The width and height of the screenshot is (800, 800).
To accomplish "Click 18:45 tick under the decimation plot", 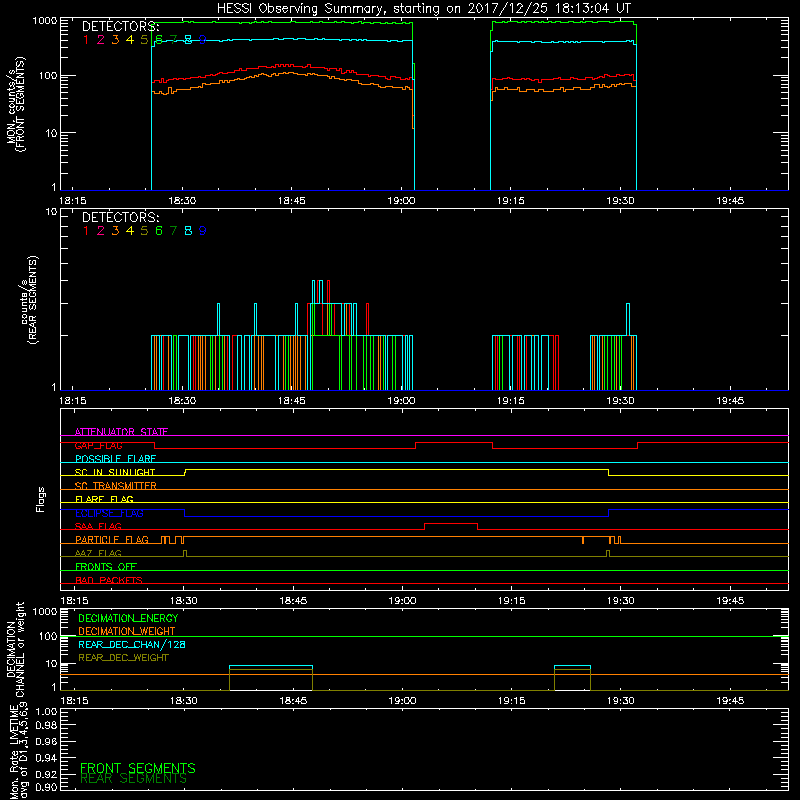I will (x=293, y=701).
